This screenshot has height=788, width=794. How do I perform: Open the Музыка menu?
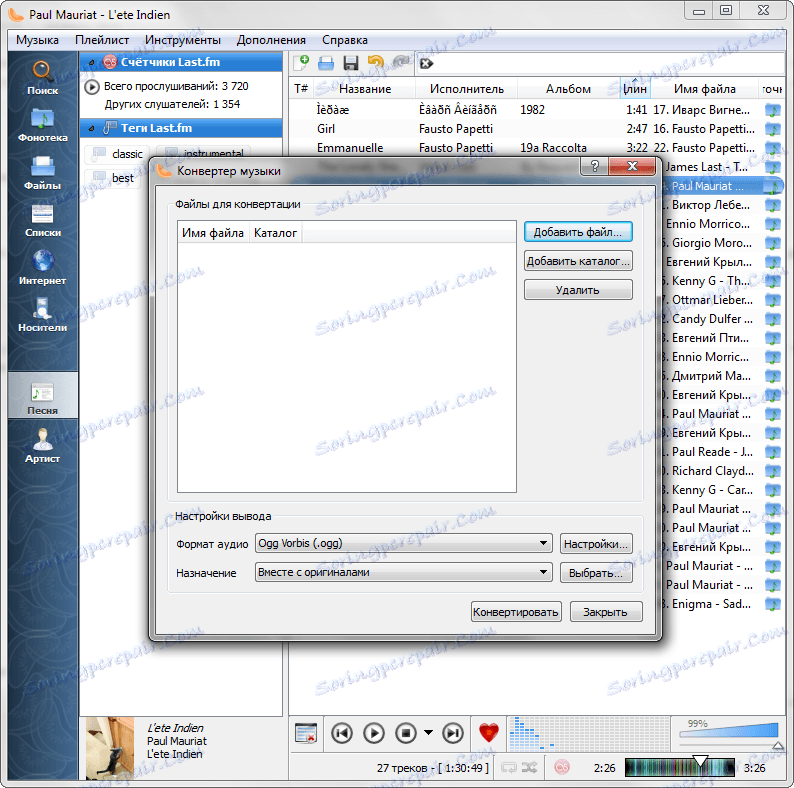coord(37,40)
